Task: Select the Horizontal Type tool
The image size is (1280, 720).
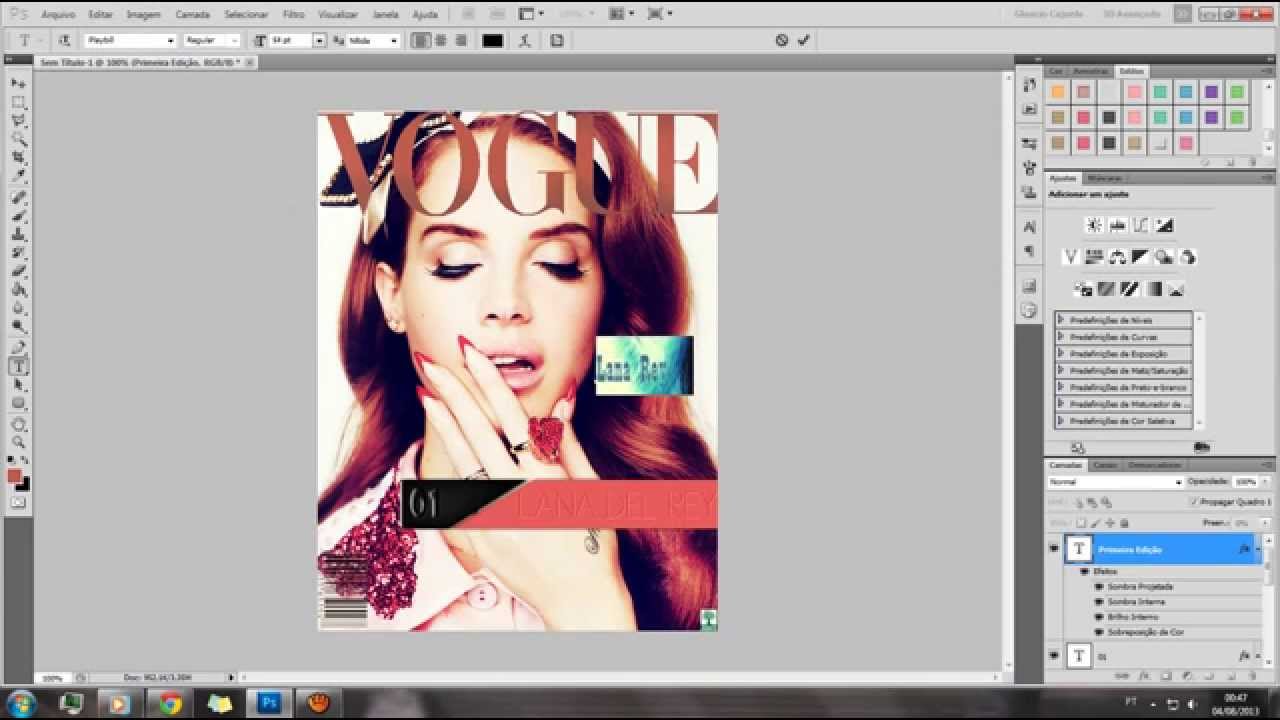Action: pyautogui.click(x=18, y=367)
